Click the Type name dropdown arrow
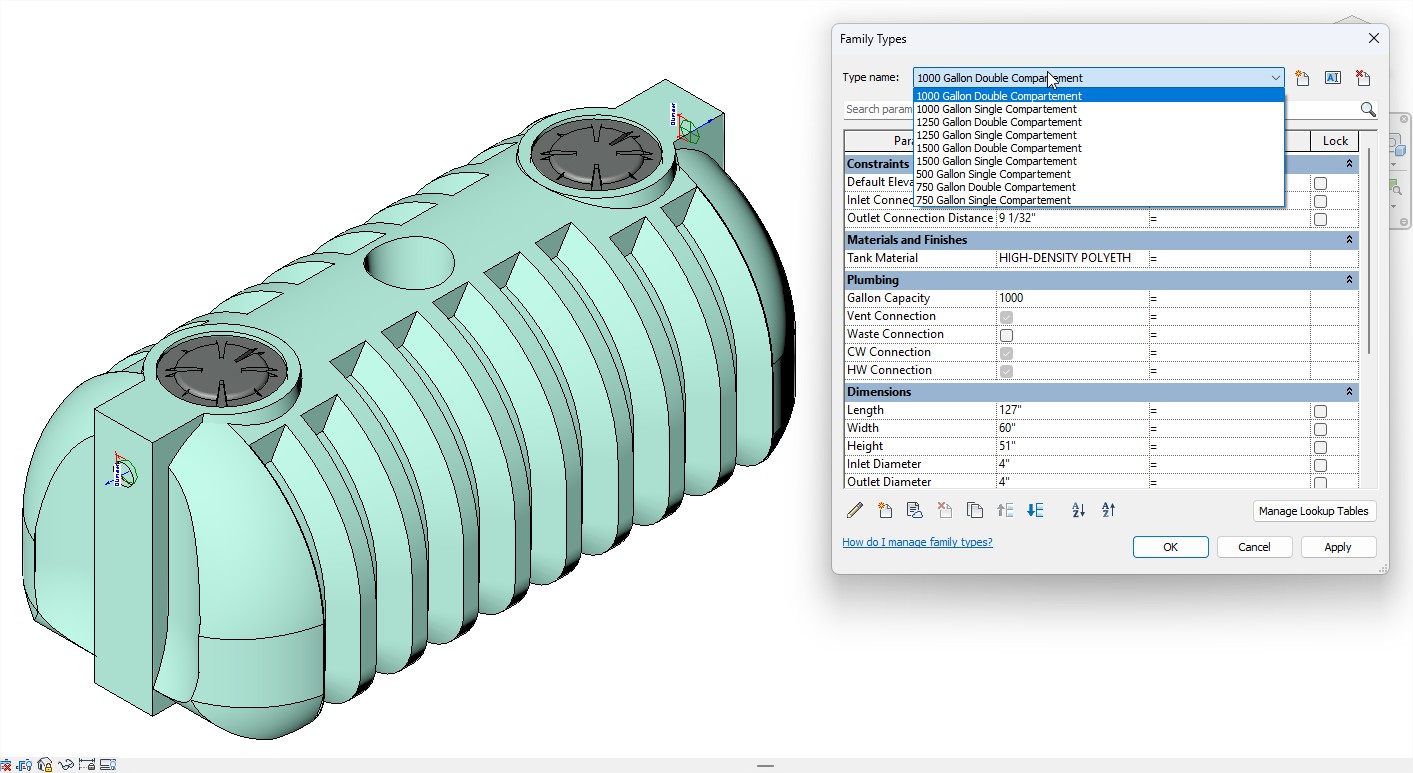This screenshot has width=1413, height=773. [x=1275, y=78]
